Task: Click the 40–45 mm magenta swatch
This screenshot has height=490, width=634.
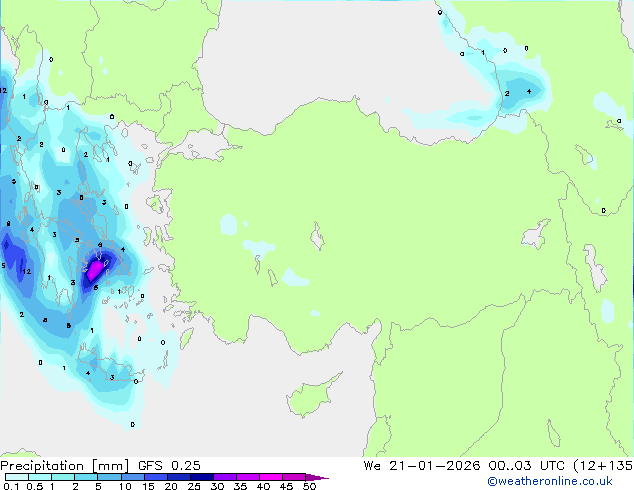Action: pyautogui.click(x=271, y=477)
